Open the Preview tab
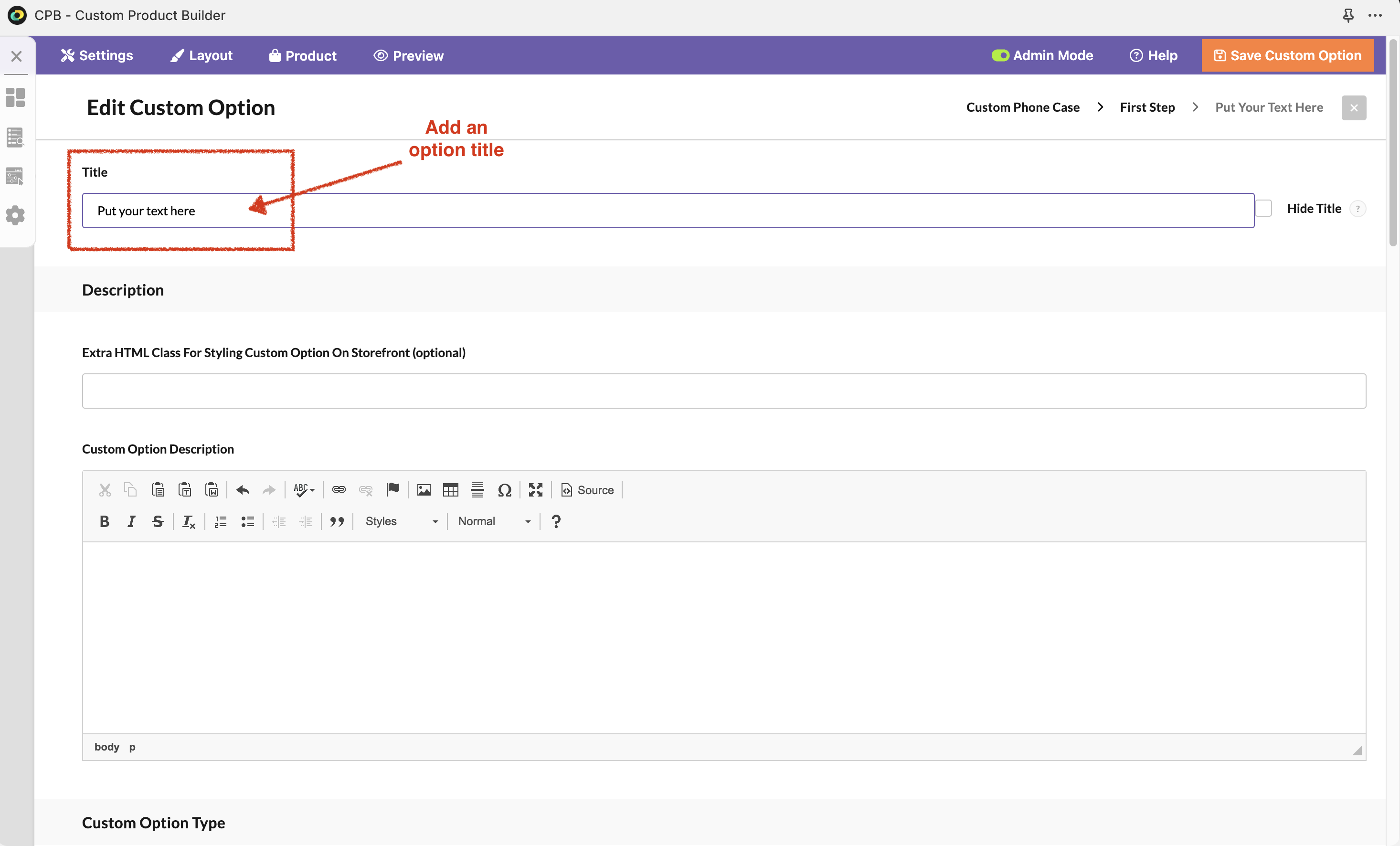 pos(409,55)
